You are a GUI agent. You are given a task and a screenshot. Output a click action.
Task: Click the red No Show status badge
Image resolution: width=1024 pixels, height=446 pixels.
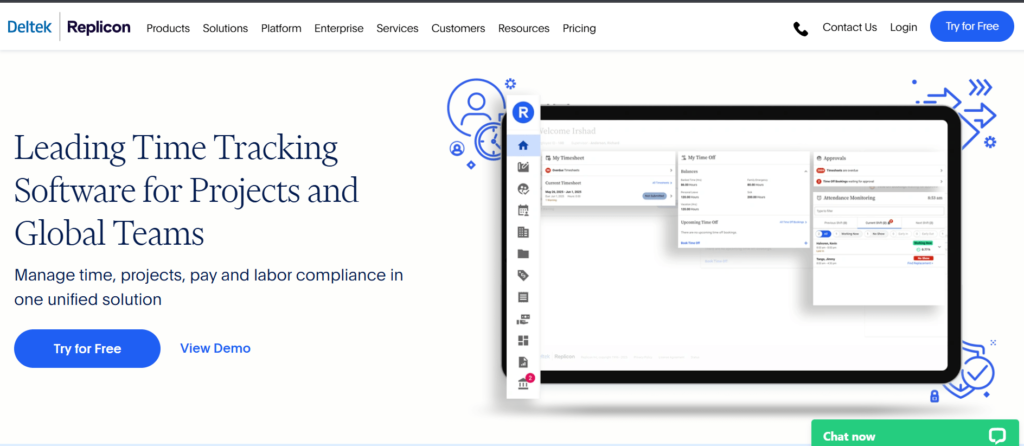pos(923,258)
